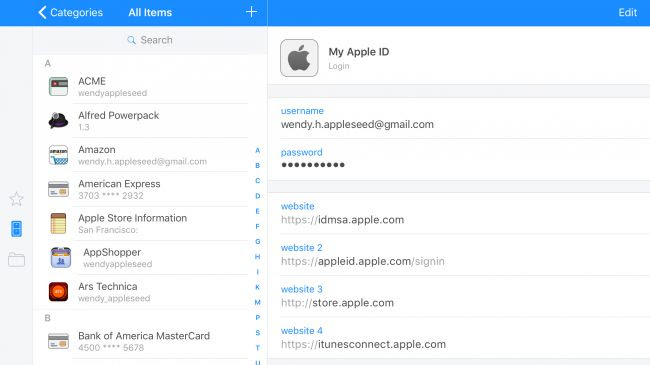This screenshot has width=650, height=365.
Task: Jump to index letter A
Action: 257,151
